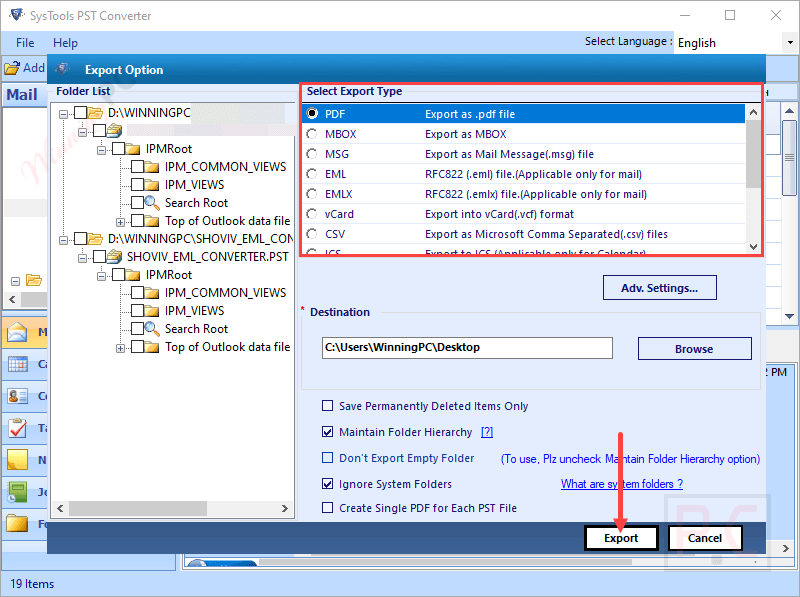Open What are system folders link
Screen dimensions: 800x597
point(621,484)
